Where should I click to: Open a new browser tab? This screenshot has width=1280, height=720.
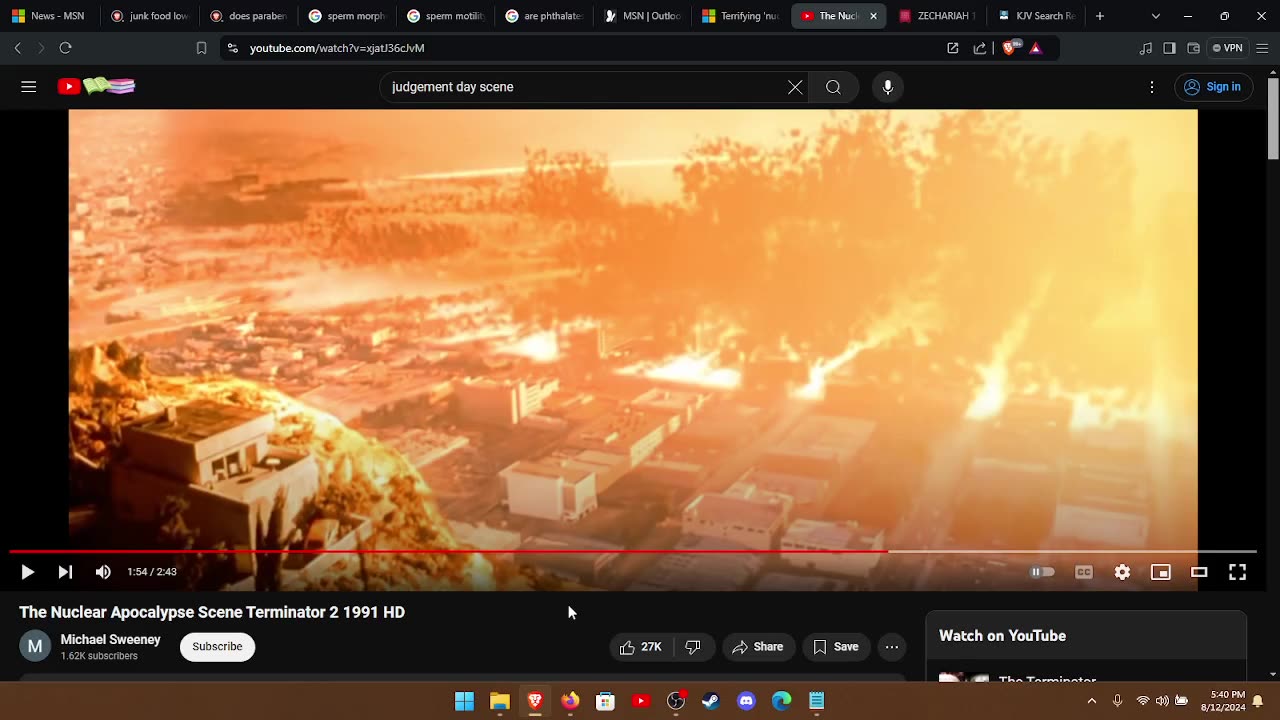[x=1100, y=16]
